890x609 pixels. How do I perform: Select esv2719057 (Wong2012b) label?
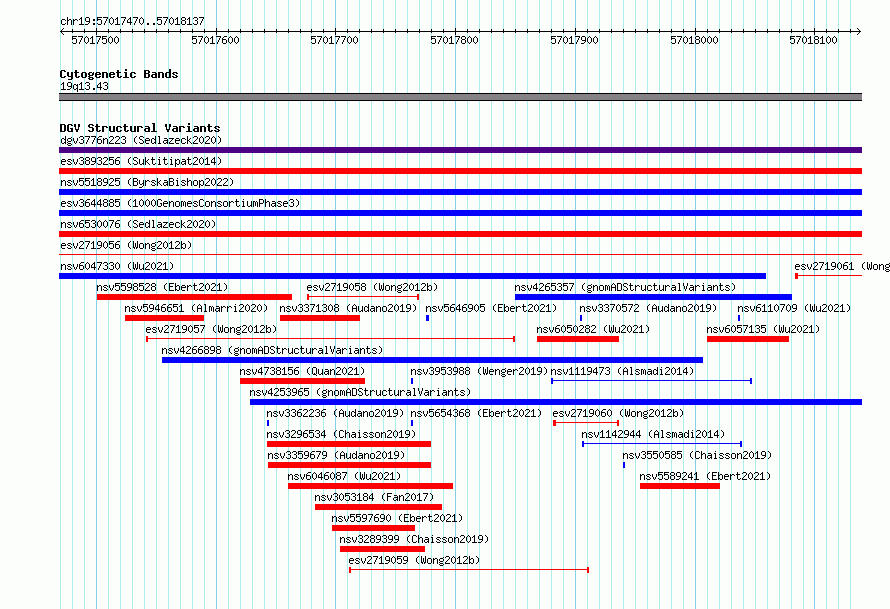point(211,329)
